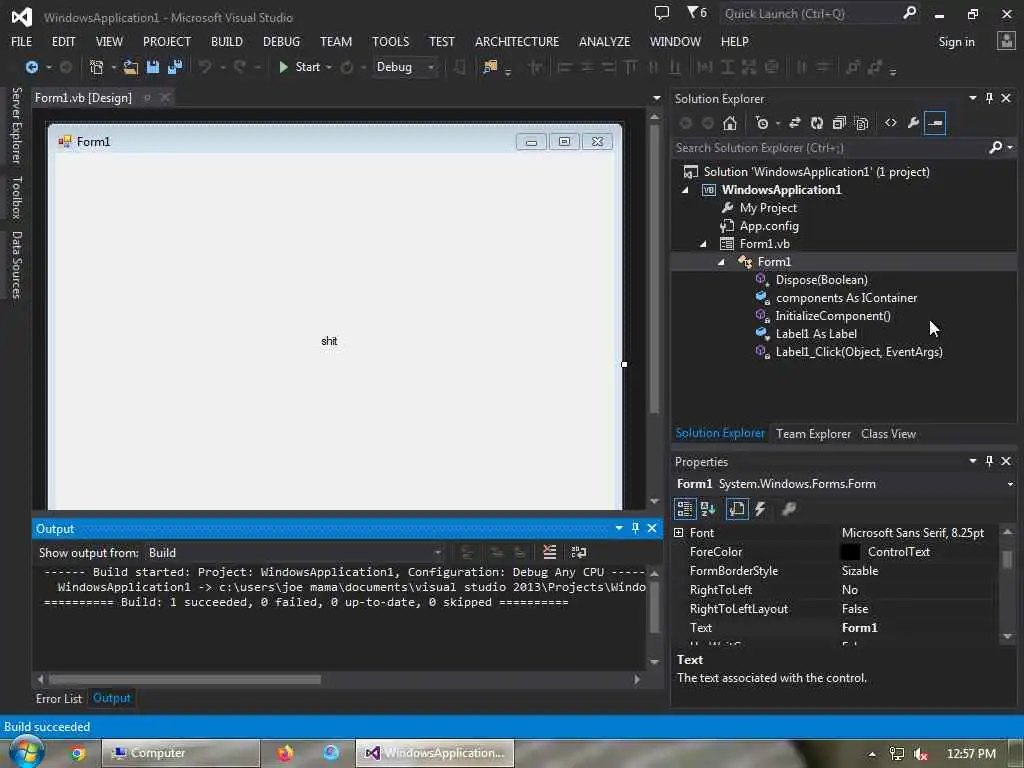Open the Server Explorer side tab

click(16, 125)
